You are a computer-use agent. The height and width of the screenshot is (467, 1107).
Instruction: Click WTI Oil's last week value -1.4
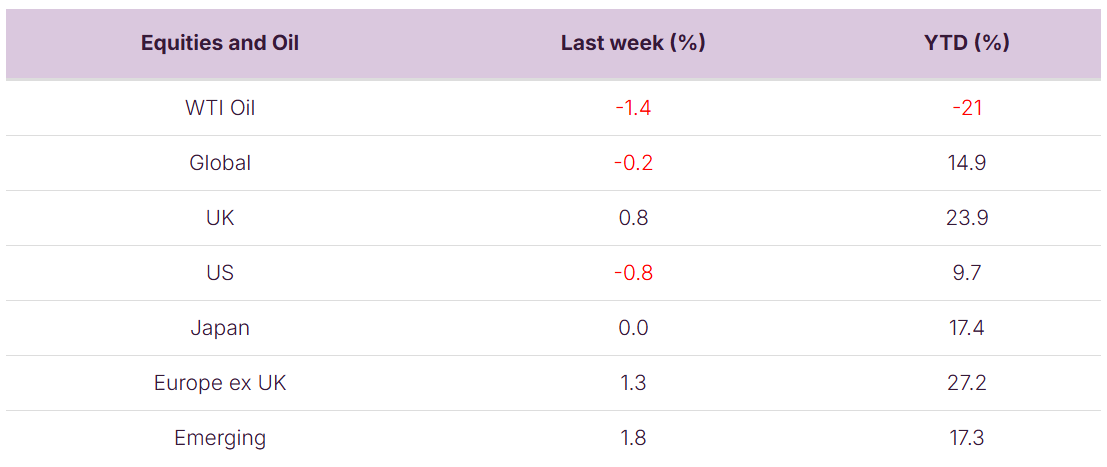pos(633,108)
